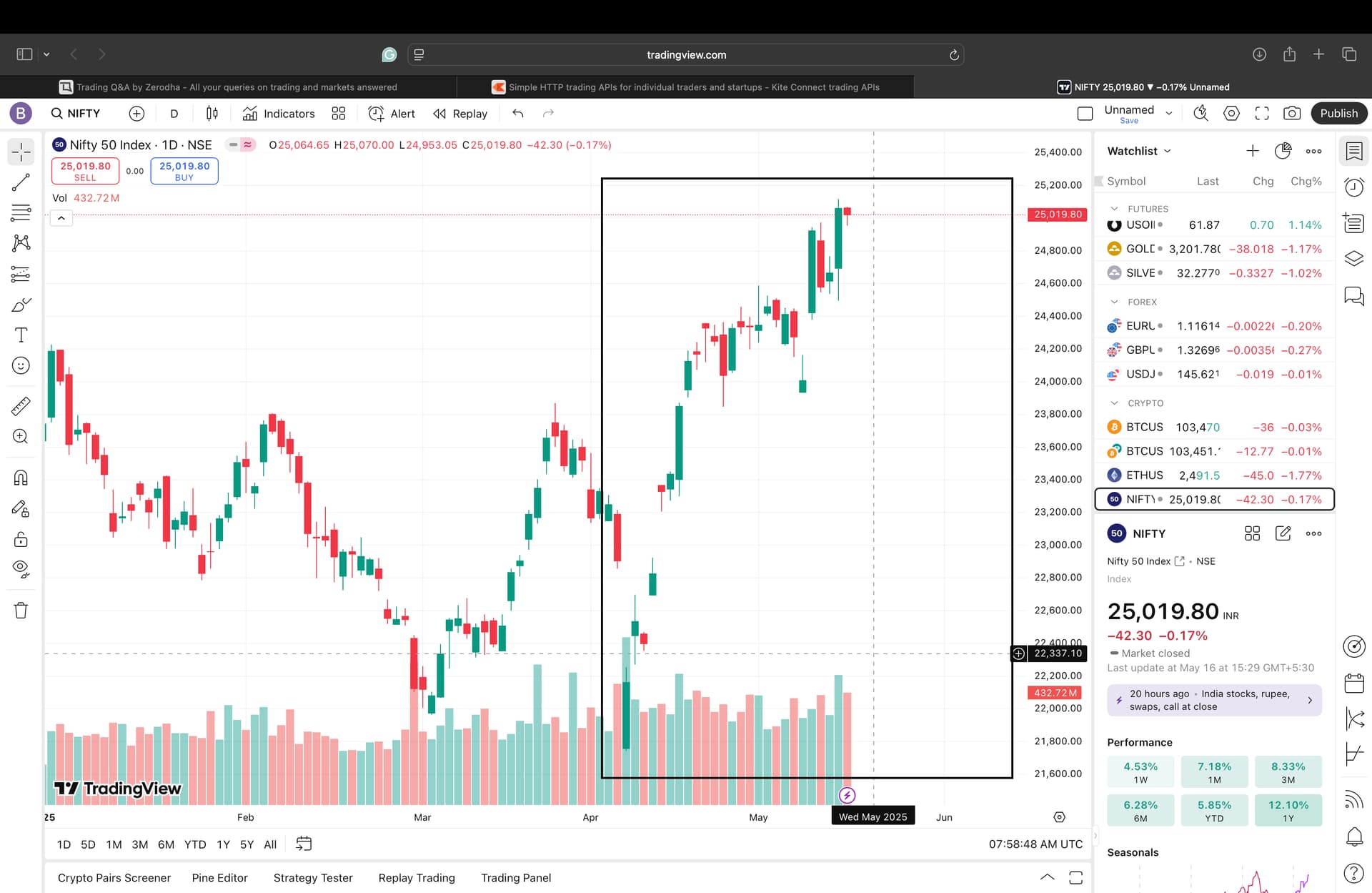
Task: Collapse the indicator legend arrow
Action: pos(61,219)
